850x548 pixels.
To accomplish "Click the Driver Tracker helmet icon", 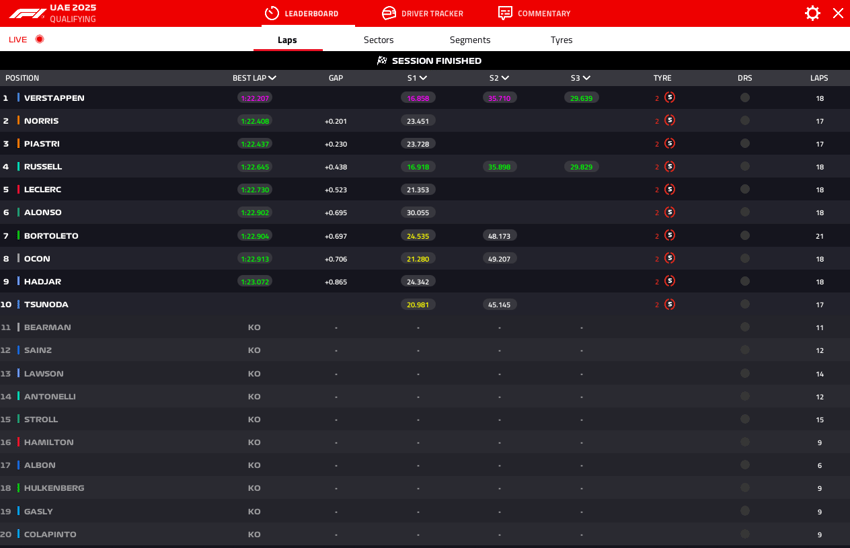I will 389,13.
